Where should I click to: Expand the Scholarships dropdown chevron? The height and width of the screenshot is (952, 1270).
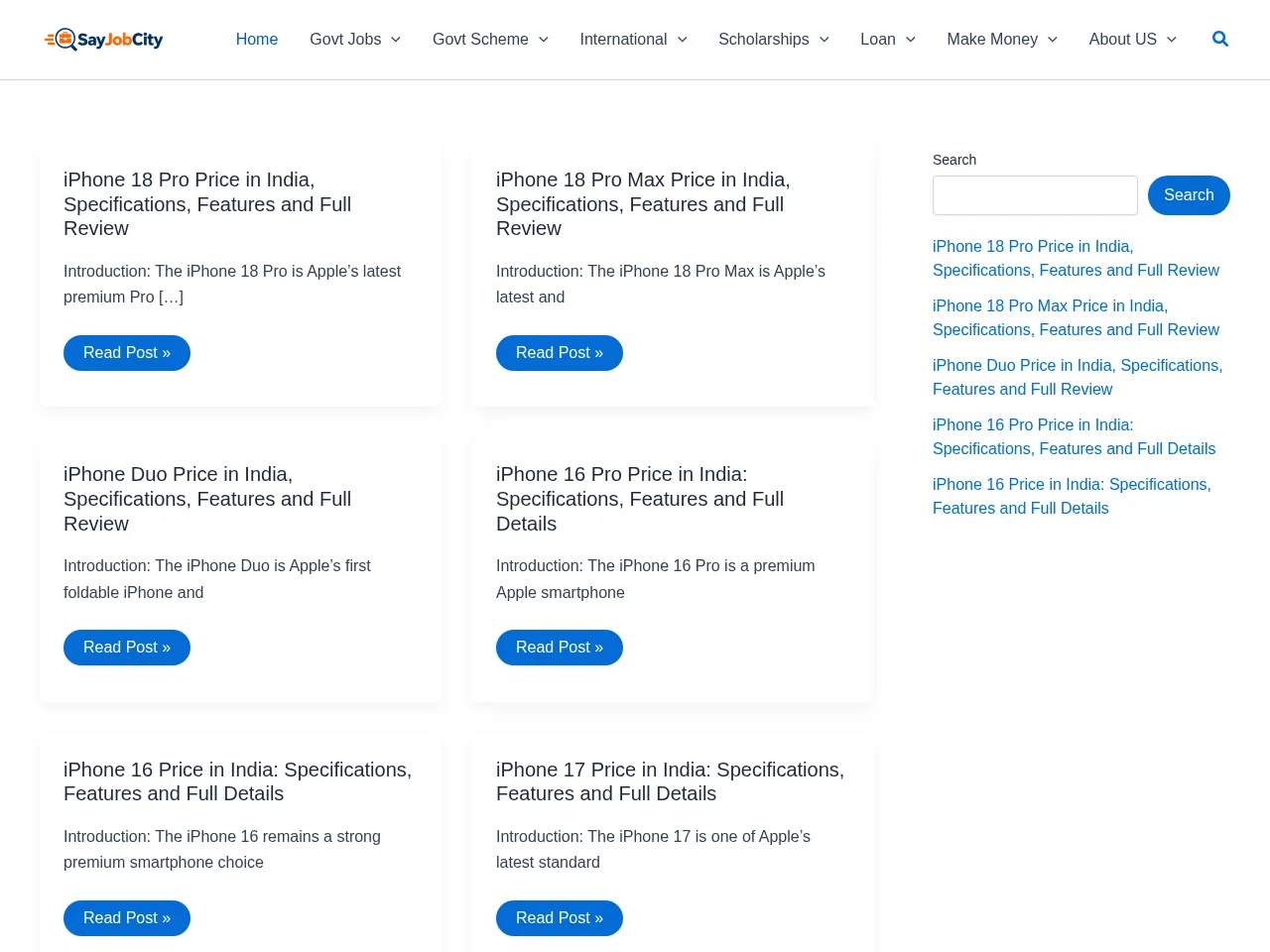pos(825,40)
